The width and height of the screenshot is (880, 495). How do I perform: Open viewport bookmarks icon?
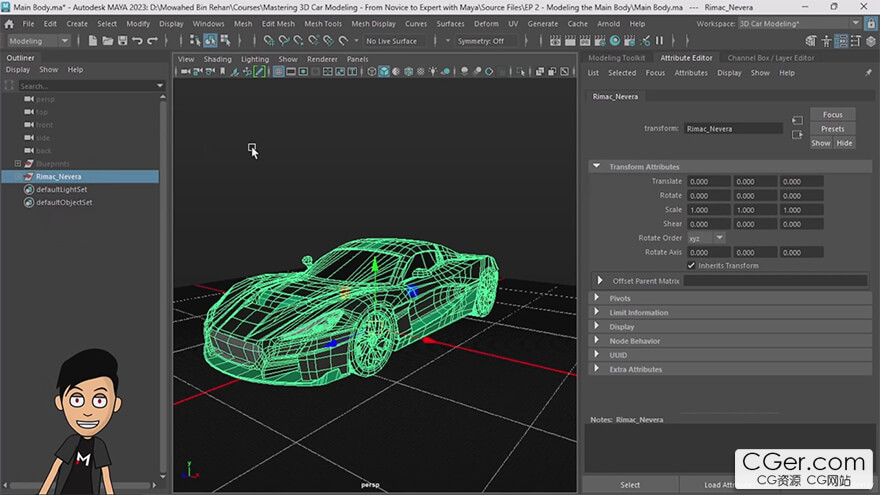point(222,72)
